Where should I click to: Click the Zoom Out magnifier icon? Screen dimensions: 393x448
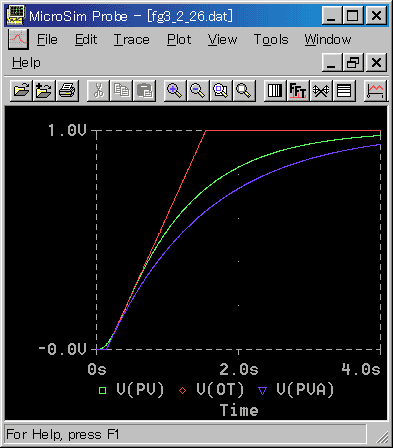click(198, 90)
